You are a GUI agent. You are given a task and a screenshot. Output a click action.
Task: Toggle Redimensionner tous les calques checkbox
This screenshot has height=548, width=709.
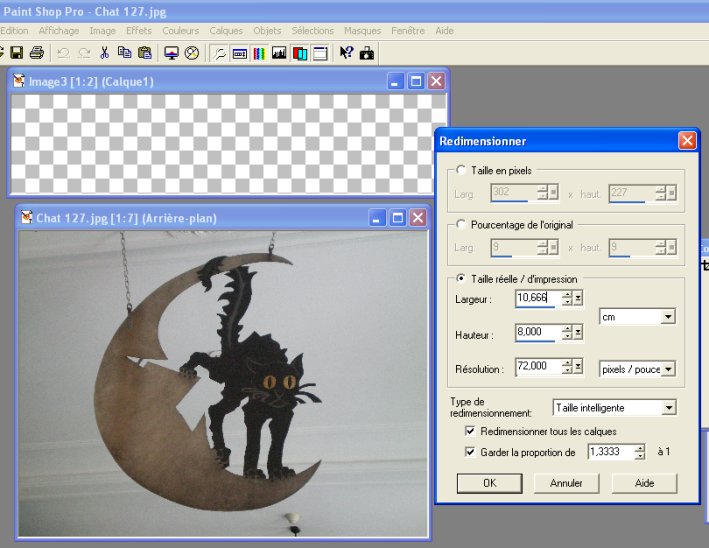tap(470, 431)
